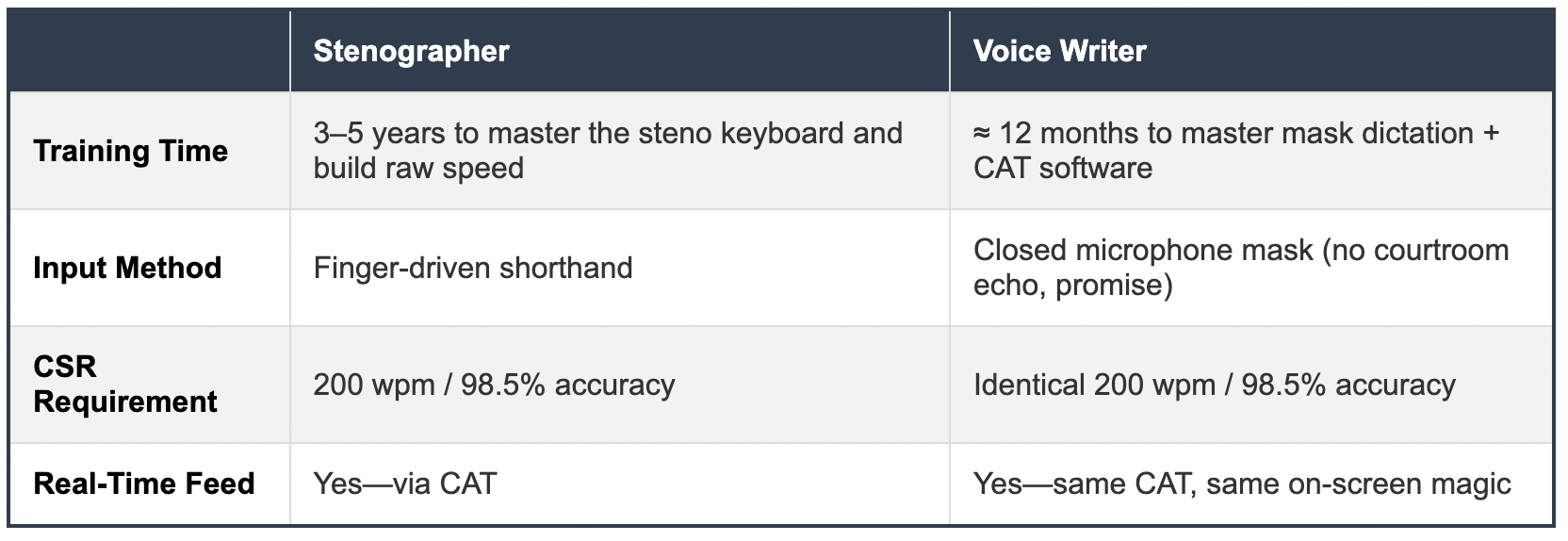This screenshot has height=541, width=1568.
Task: Click the '3–5 years to master' cell
Action: (x=619, y=151)
